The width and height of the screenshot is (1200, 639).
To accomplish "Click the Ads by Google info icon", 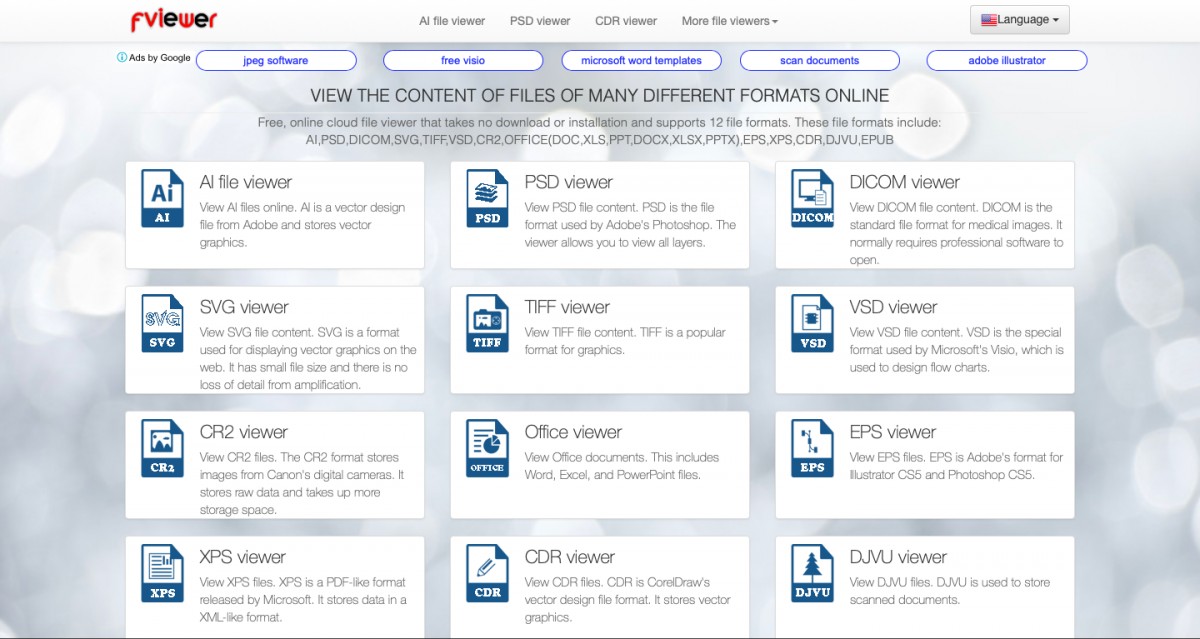I will coord(122,57).
